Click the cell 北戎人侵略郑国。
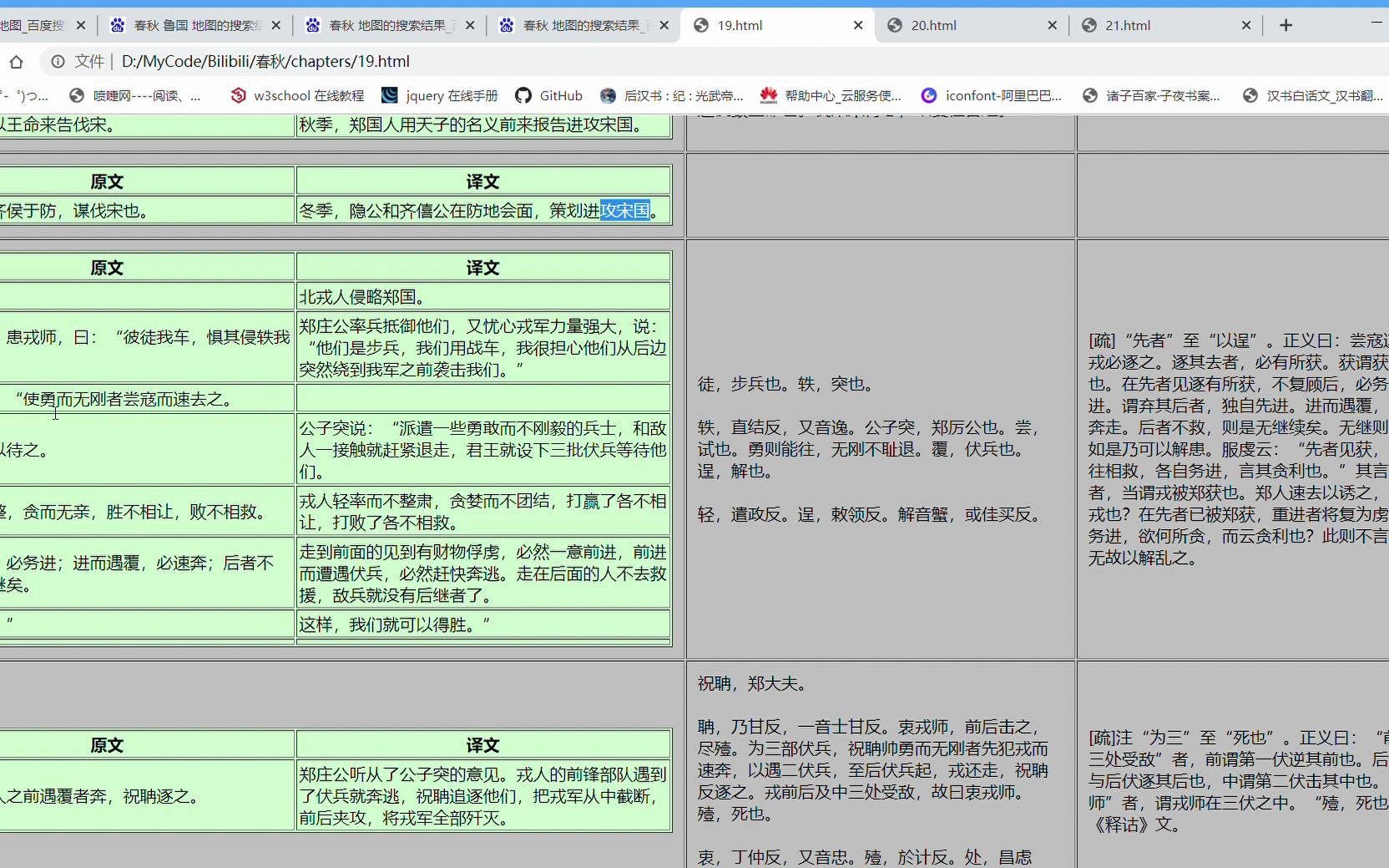Screen dimensions: 1389x868 (x=483, y=296)
